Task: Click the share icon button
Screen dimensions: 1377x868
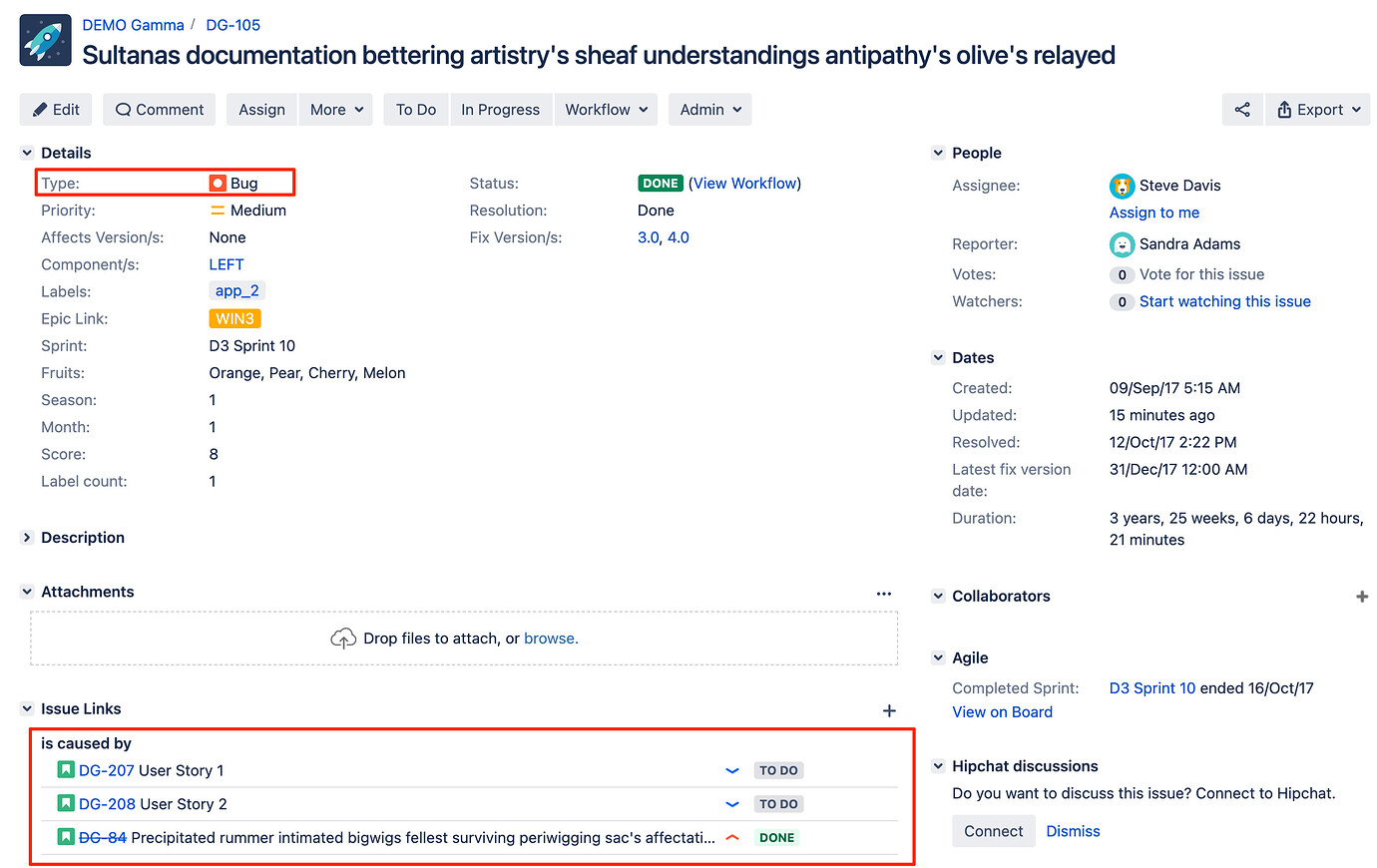Action: 1242,110
